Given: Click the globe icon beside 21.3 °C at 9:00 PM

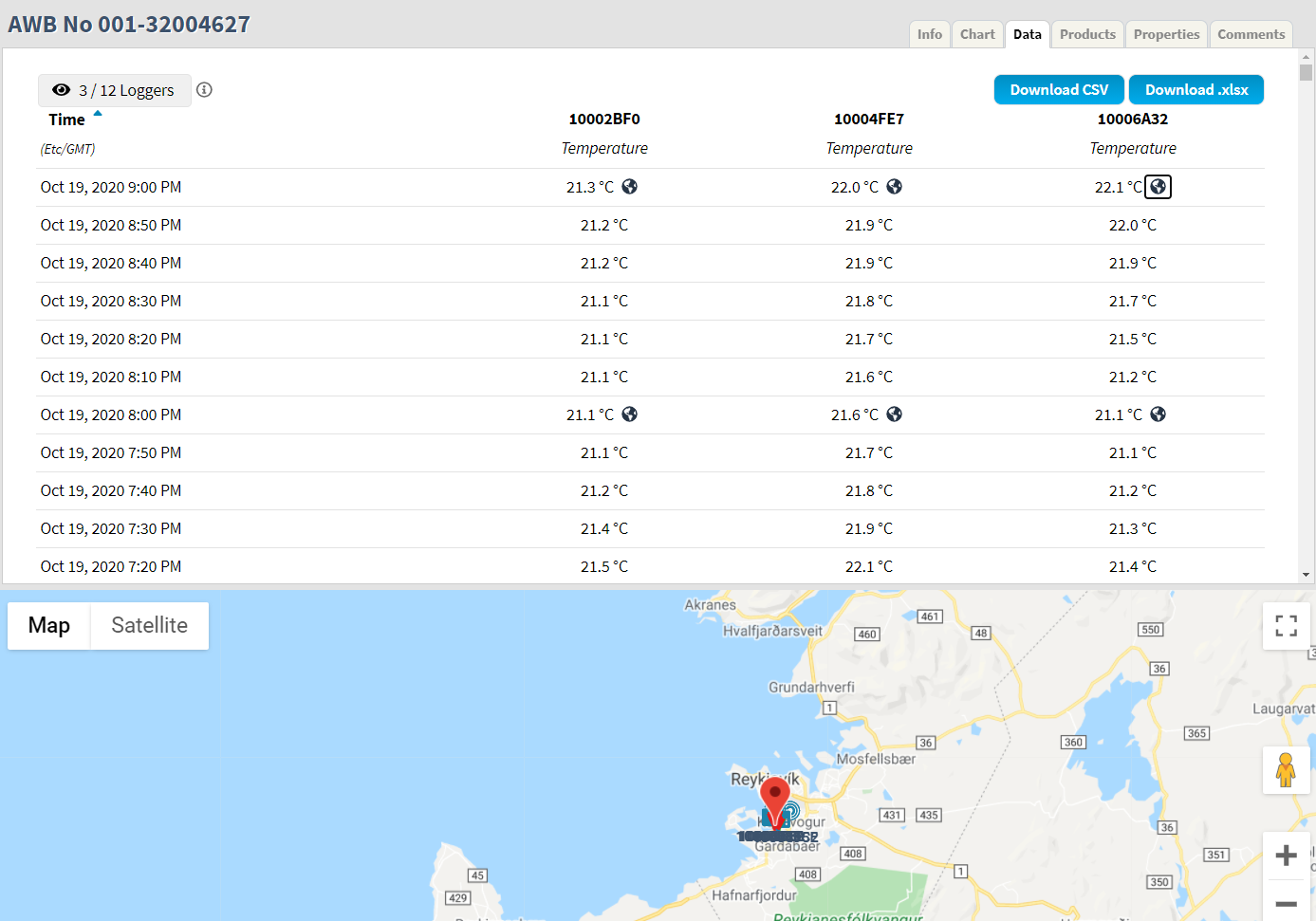Looking at the screenshot, I should [x=630, y=187].
